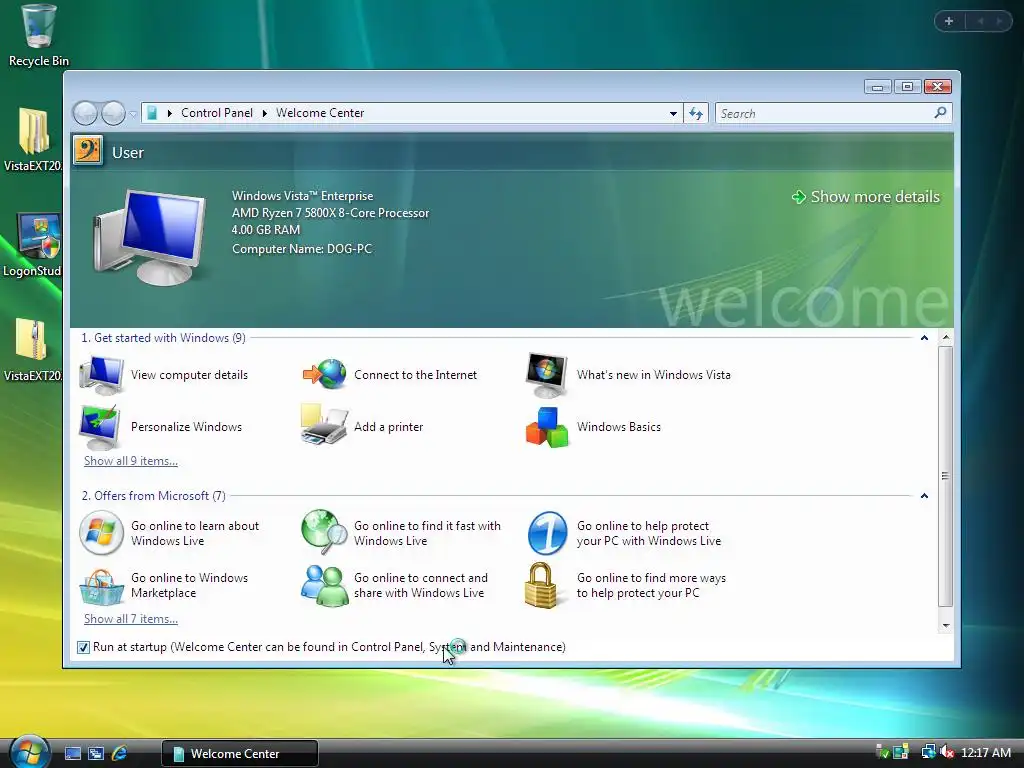Open padlock find more ways to protect PC
1024x768 pixels.
541,585
